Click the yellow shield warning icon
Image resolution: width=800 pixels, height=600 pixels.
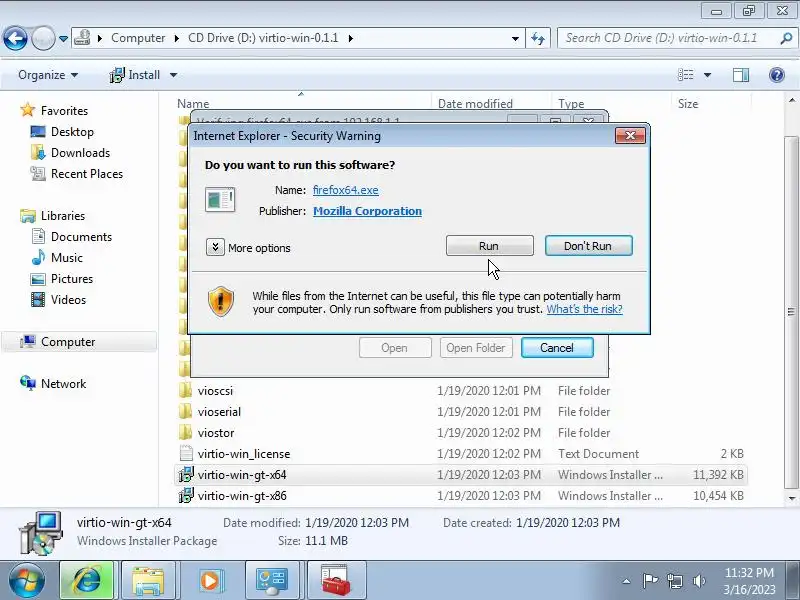pyautogui.click(x=220, y=302)
